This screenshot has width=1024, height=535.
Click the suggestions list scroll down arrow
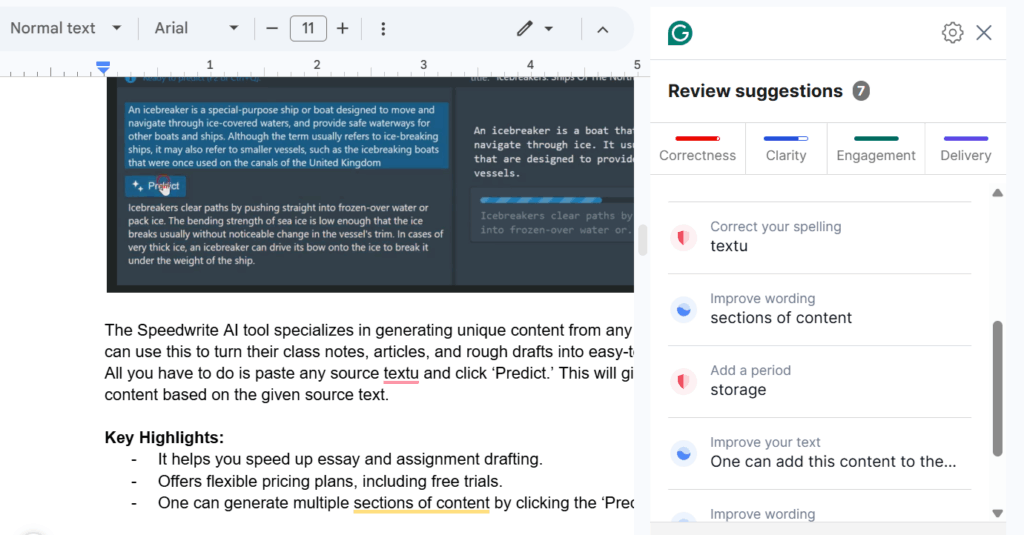pos(997,513)
